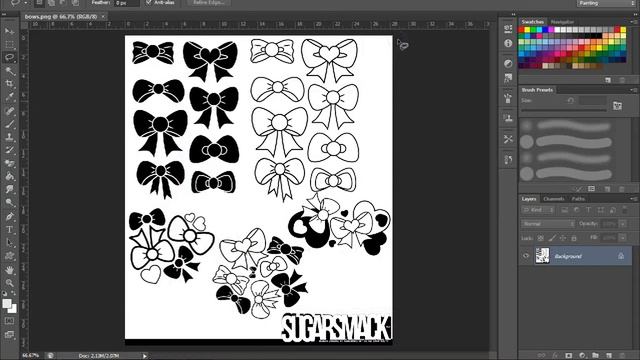This screenshot has width=640, height=360.
Task: Open status bar info arrow menu
Action: point(144,356)
